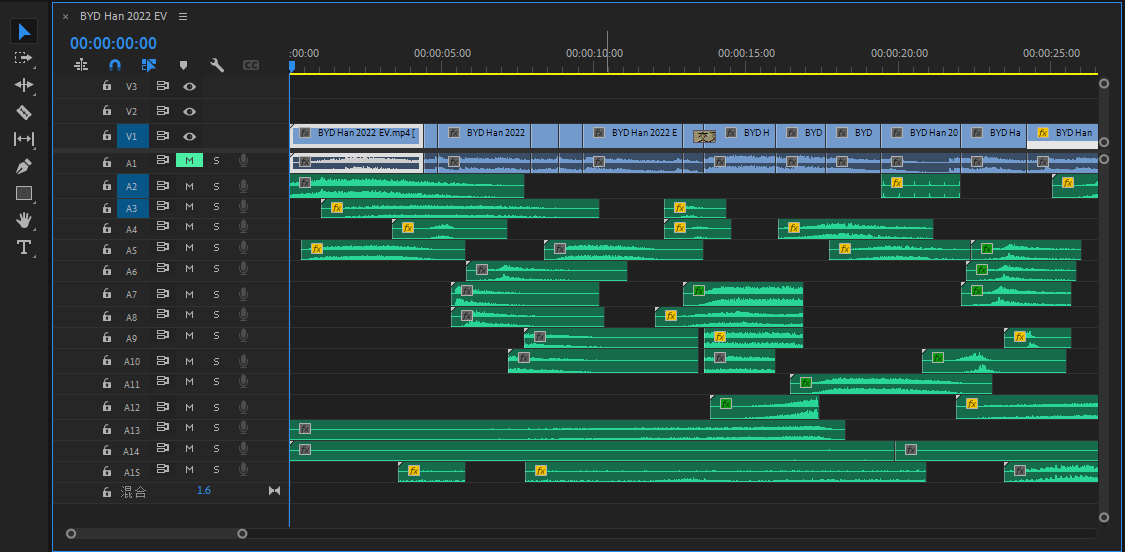
Task: Open the sequence panel menu icon
Action: 183,17
